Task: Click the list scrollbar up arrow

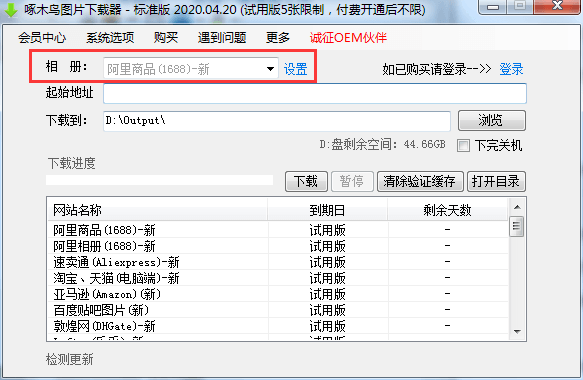Action: point(517,207)
